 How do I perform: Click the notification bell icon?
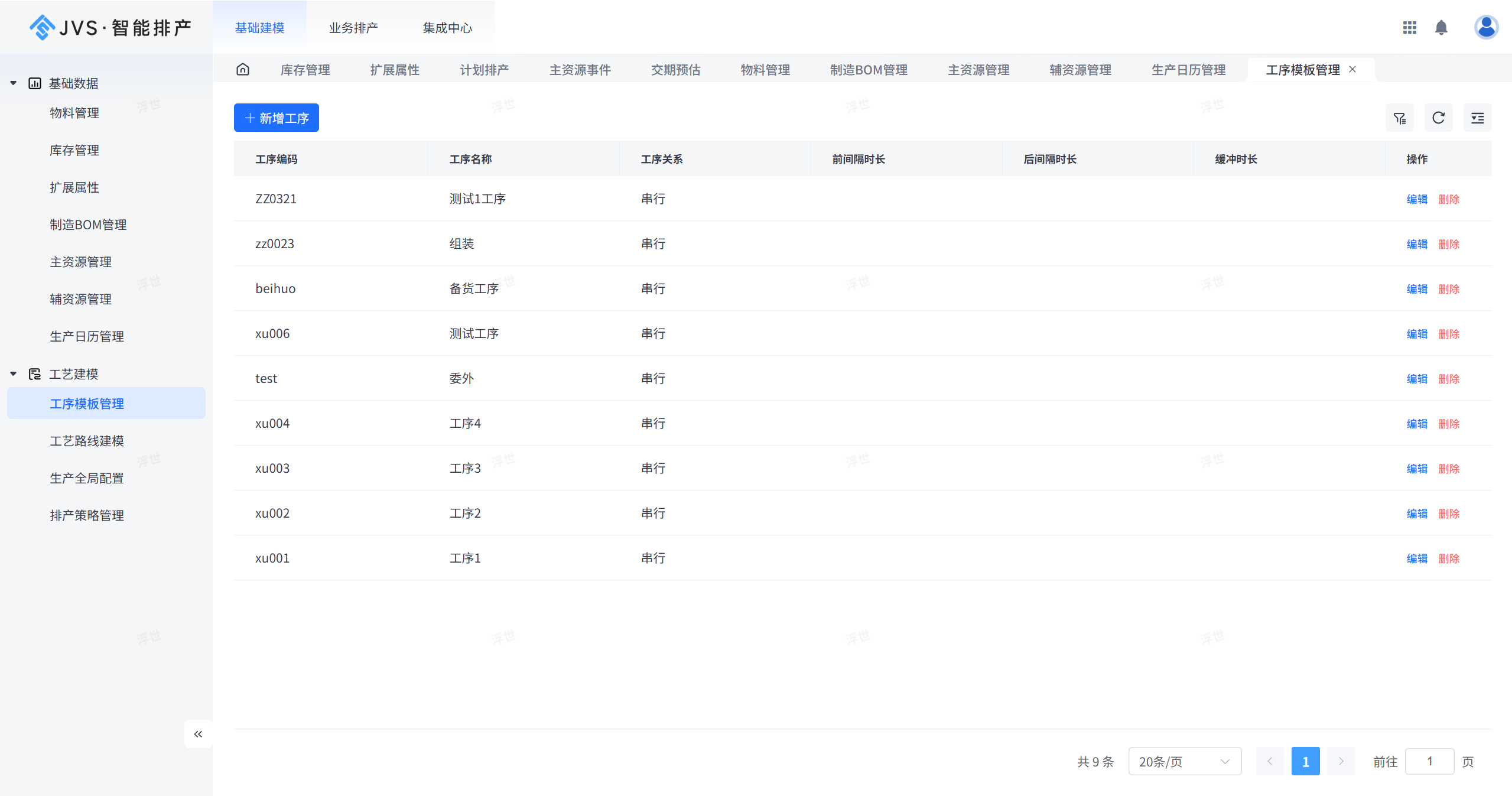pyautogui.click(x=1441, y=28)
